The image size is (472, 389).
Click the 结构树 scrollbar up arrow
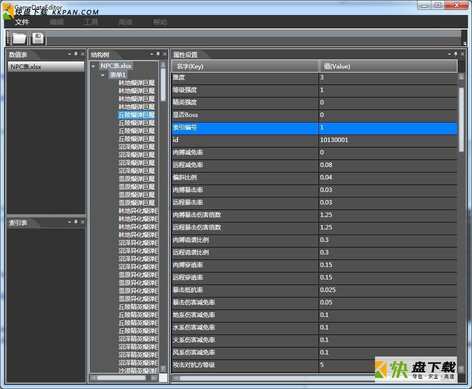point(163,65)
